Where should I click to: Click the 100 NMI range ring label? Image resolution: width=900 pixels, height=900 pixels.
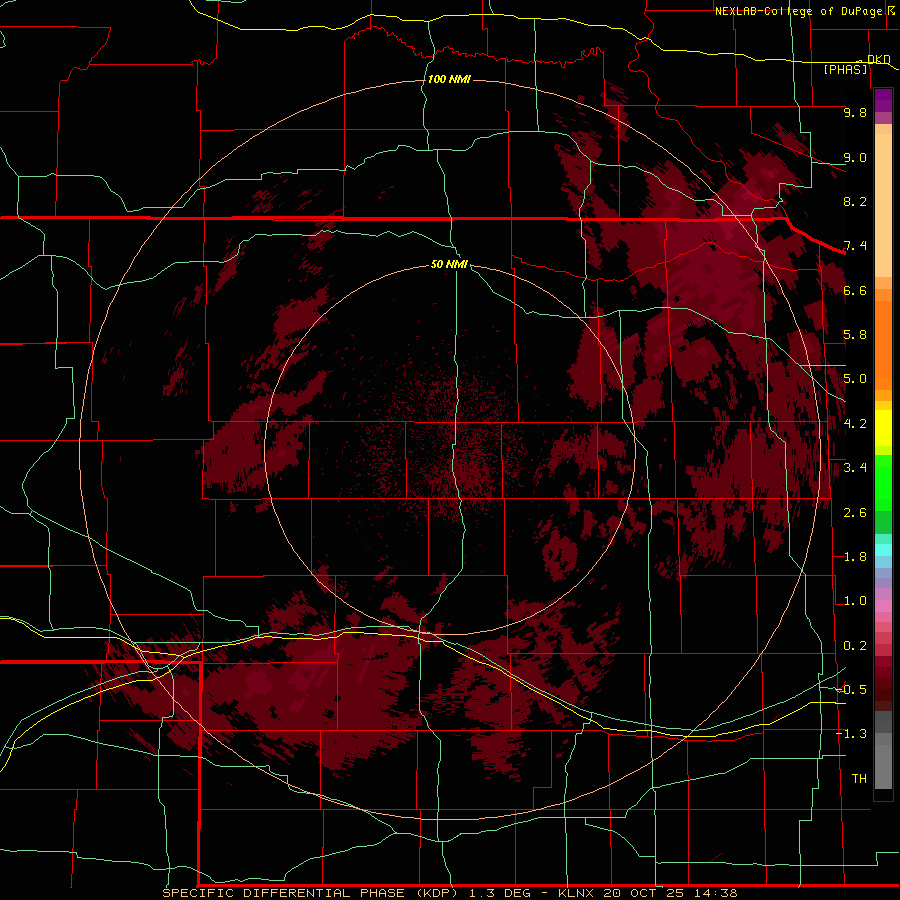(449, 79)
